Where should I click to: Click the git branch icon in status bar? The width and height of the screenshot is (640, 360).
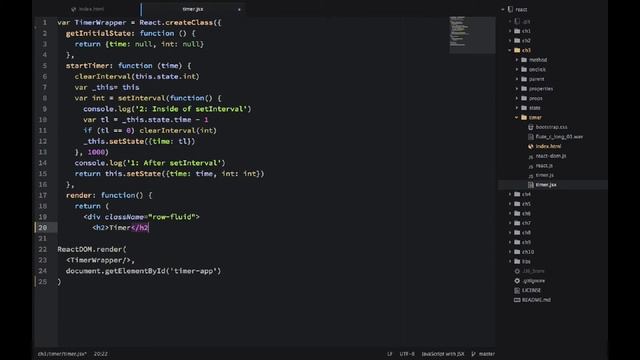click(x=473, y=354)
